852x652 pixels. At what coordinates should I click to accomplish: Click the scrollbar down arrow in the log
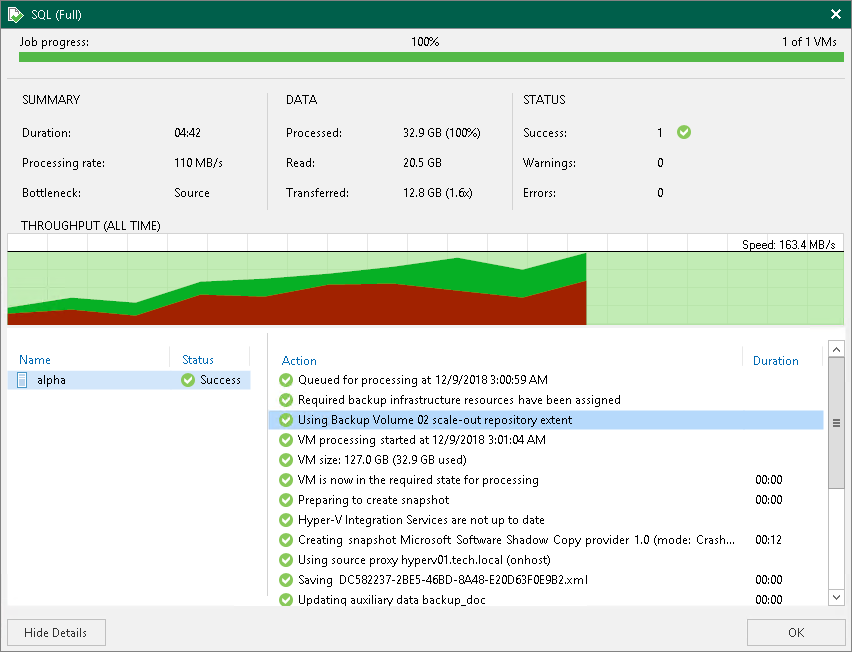(x=836, y=597)
